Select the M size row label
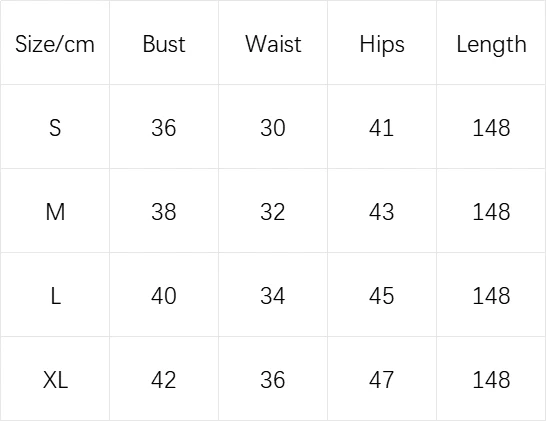This screenshot has height=421, width=546. (x=55, y=212)
